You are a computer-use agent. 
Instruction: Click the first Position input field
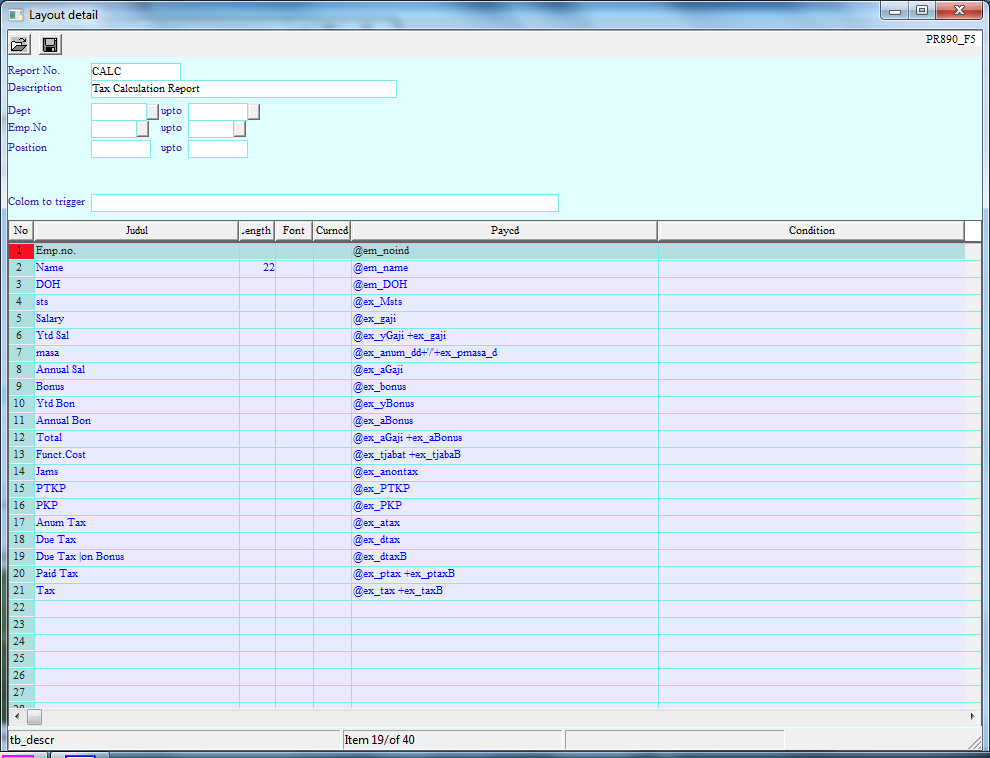(x=120, y=149)
